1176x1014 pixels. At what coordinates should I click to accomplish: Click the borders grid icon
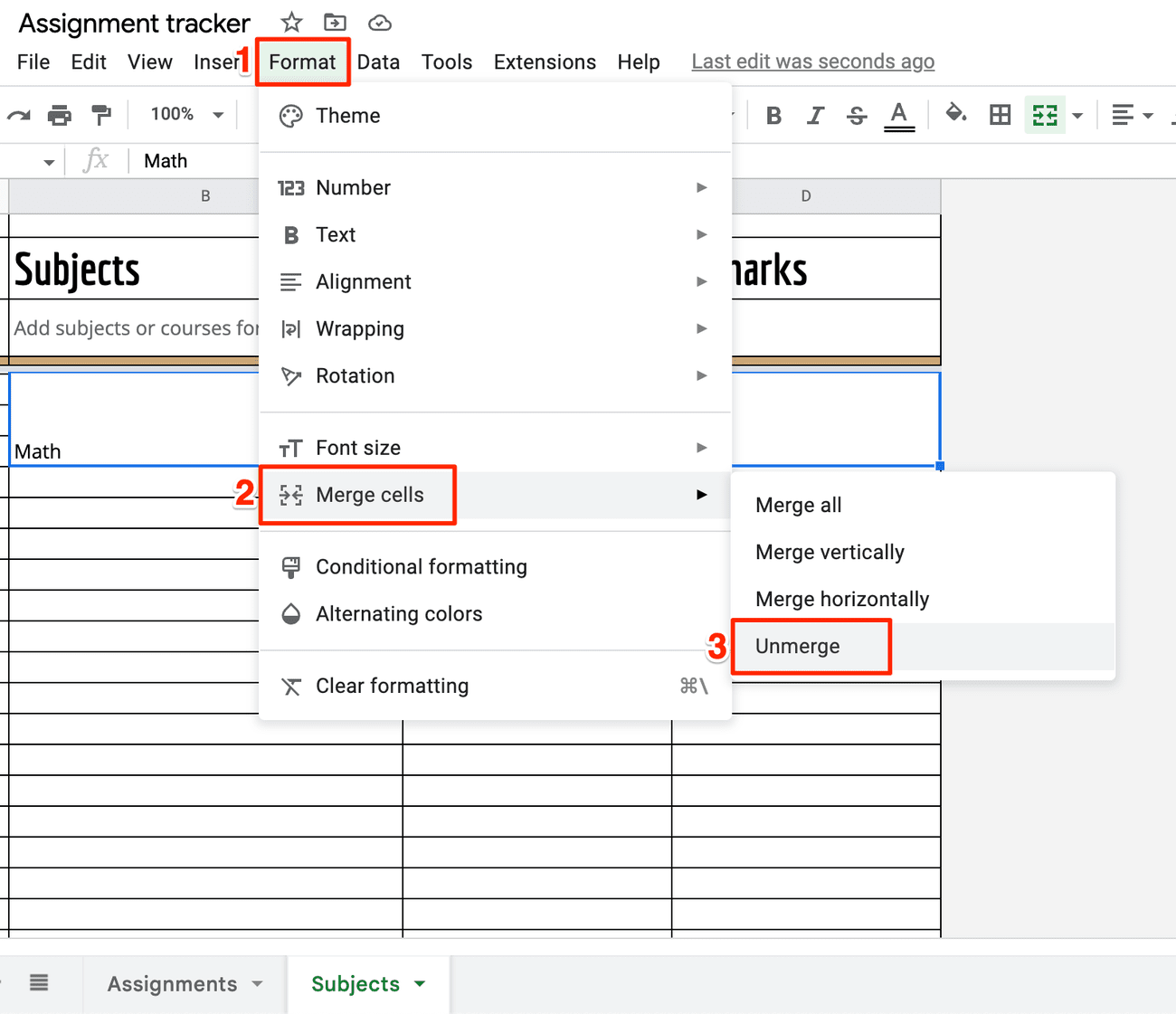tap(1000, 115)
